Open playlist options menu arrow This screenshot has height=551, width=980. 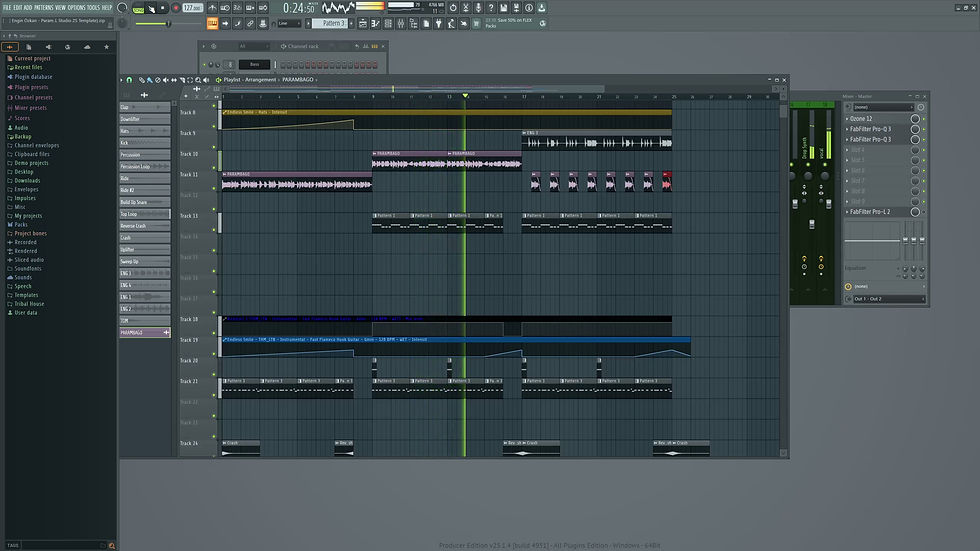pyautogui.click(x=121, y=80)
